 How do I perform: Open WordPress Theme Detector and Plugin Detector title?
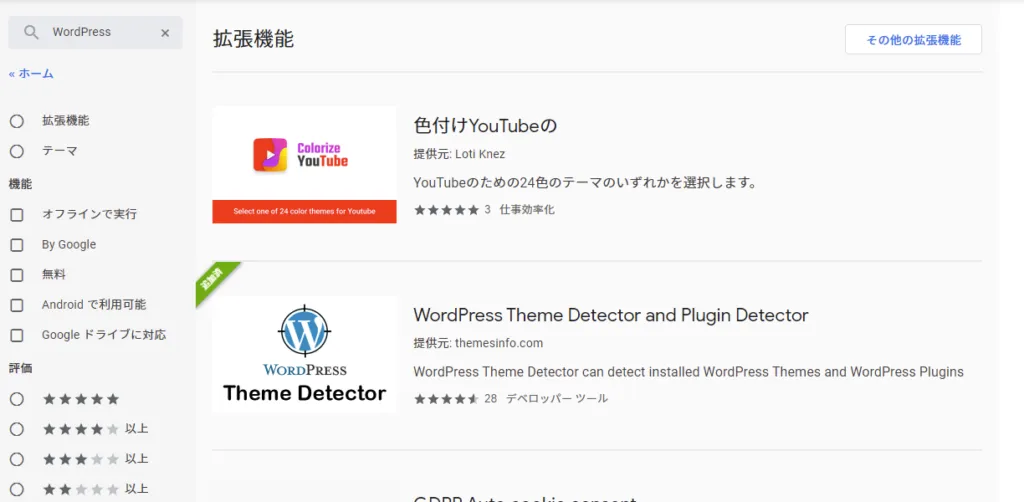[610, 315]
